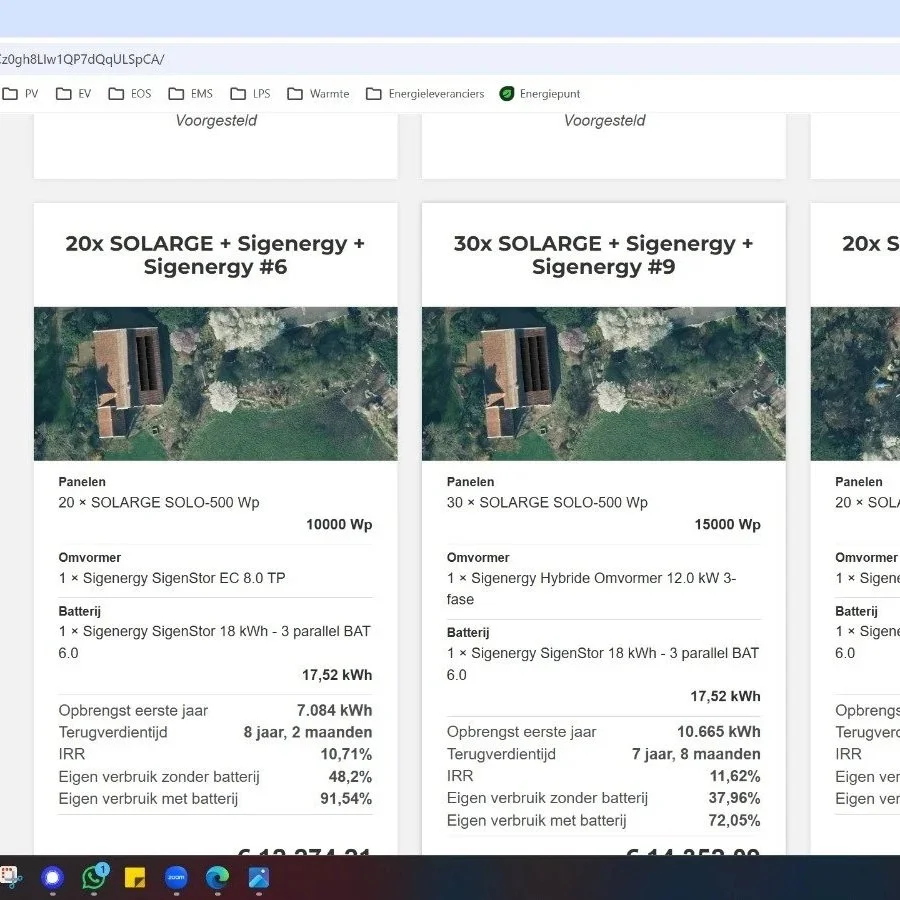This screenshot has width=900, height=900.
Task: Click 'Terugverdientijd' label in card #6
Action: [113, 732]
